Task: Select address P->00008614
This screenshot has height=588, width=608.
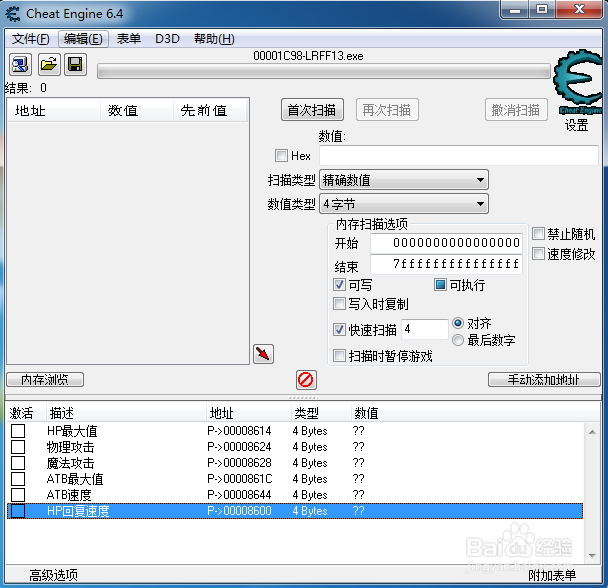Action: [239, 431]
